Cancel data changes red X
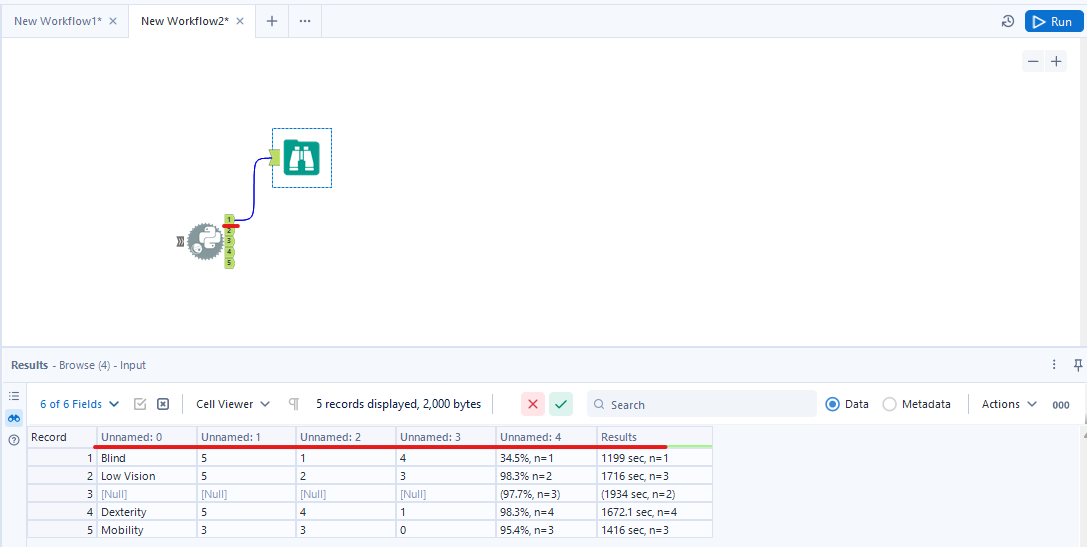 pyautogui.click(x=532, y=404)
